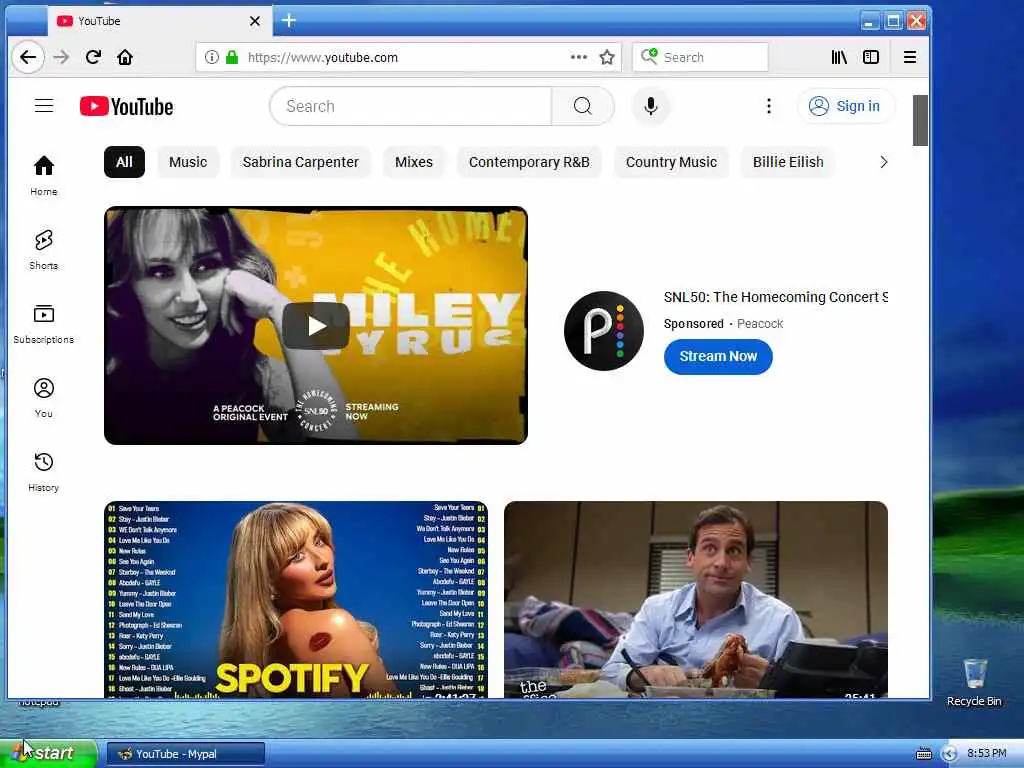Open a new tab with the plus button
1024x768 pixels.
click(289, 21)
